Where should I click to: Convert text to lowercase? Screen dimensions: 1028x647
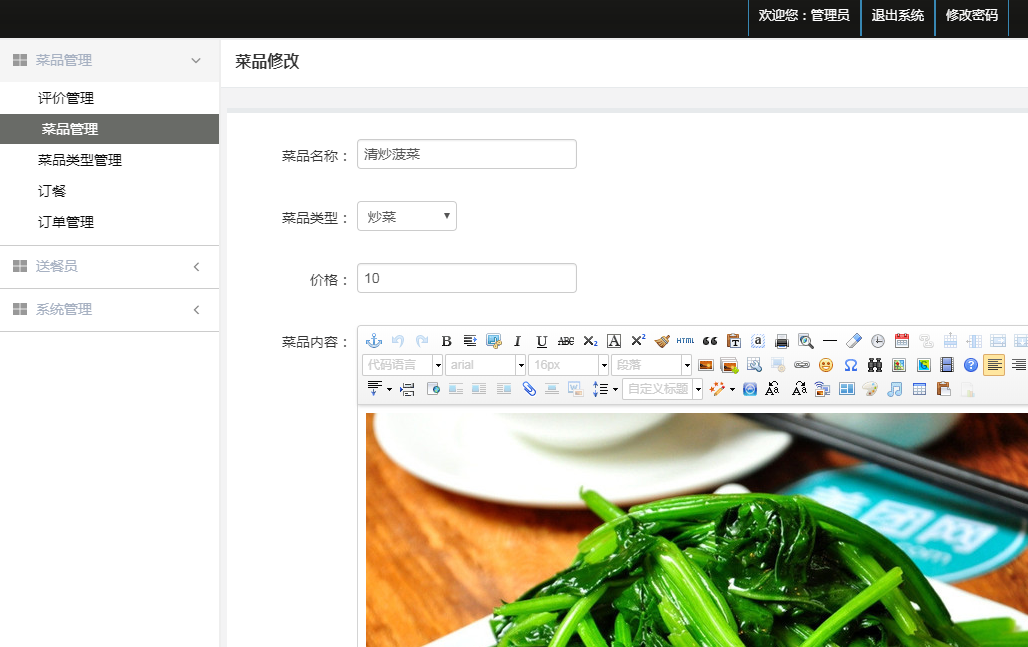click(799, 389)
